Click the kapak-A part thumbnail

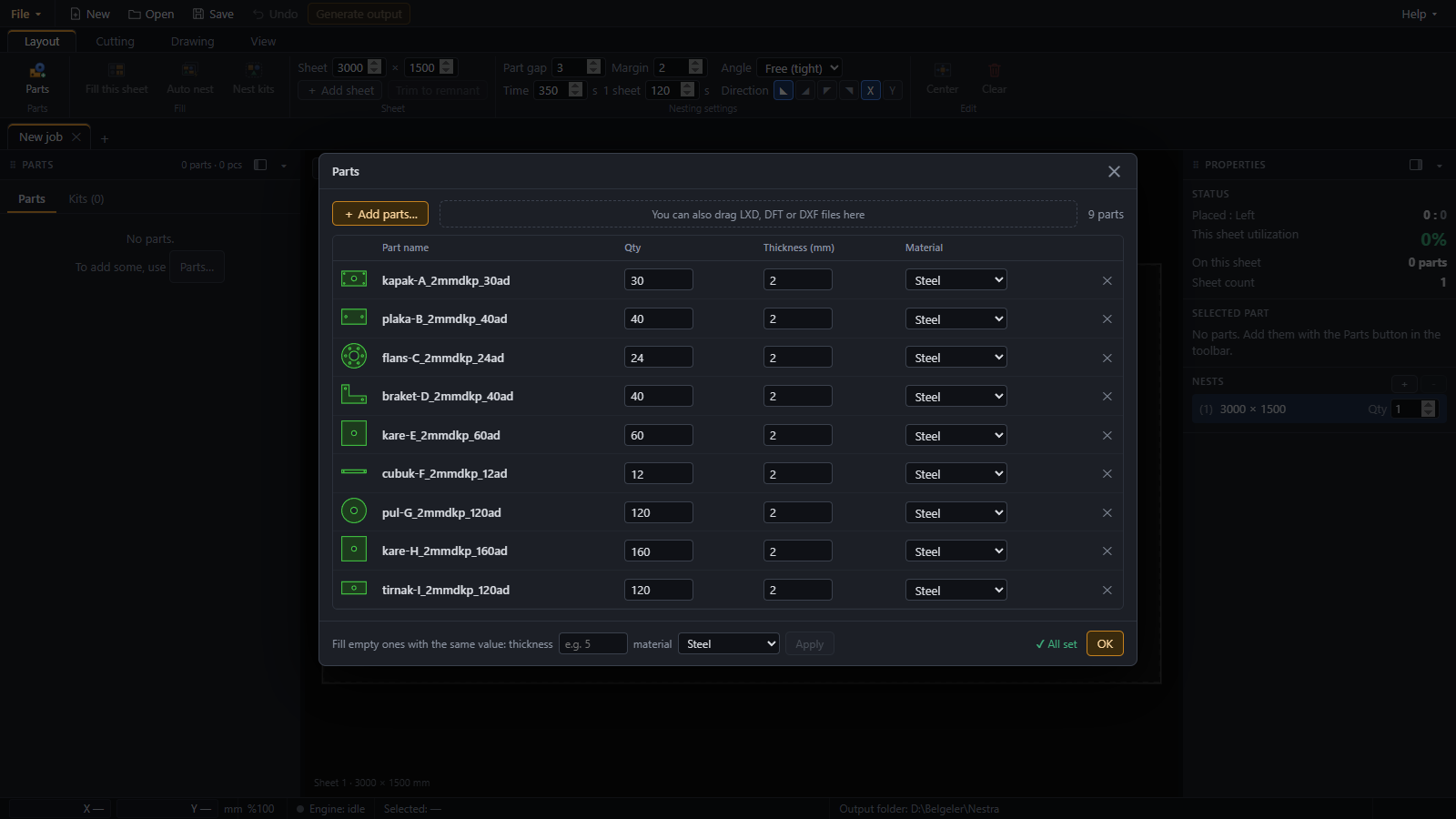click(x=354, y=278)
